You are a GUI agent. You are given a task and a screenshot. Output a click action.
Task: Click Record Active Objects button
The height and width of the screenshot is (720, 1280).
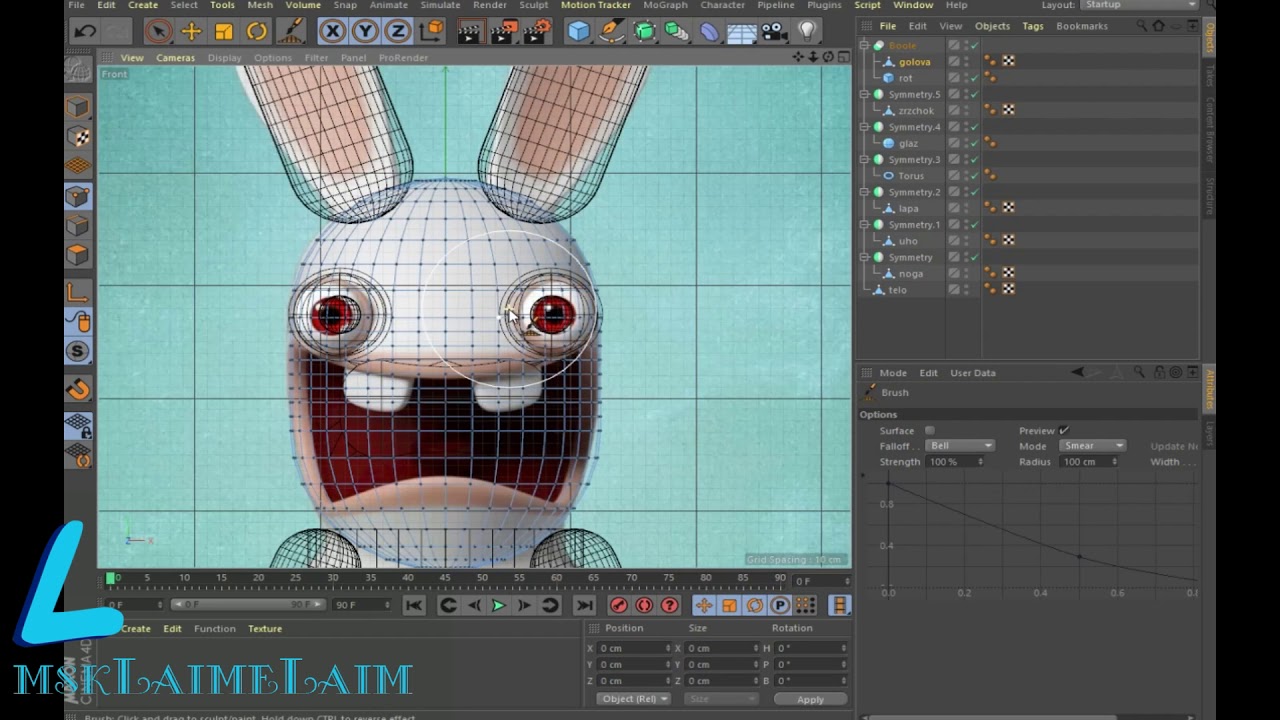[x=619, y=606]
